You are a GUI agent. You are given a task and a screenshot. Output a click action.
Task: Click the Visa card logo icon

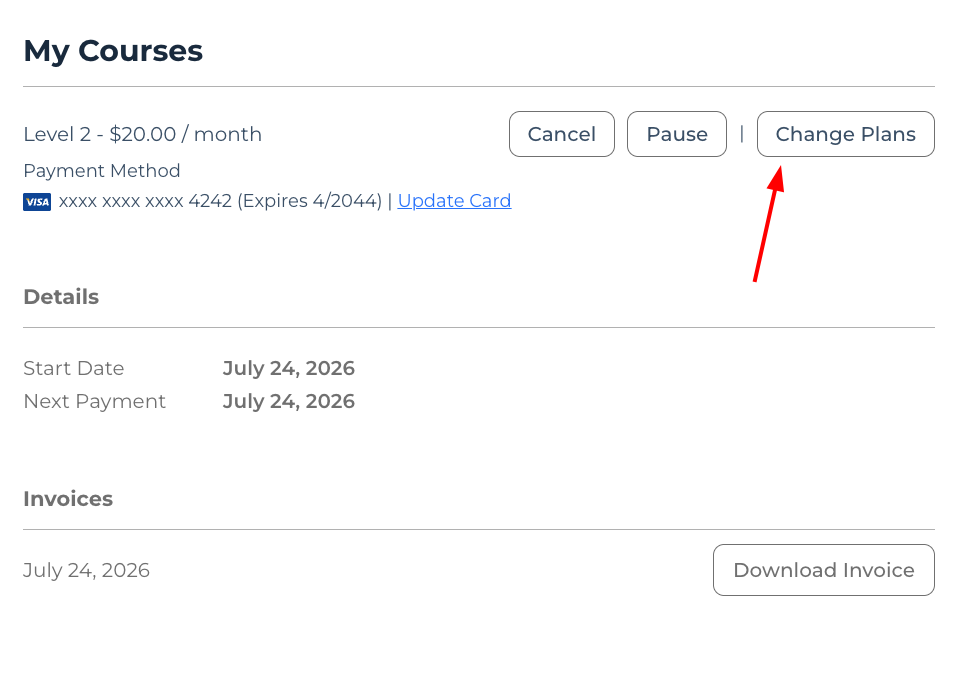coord(37,202)
